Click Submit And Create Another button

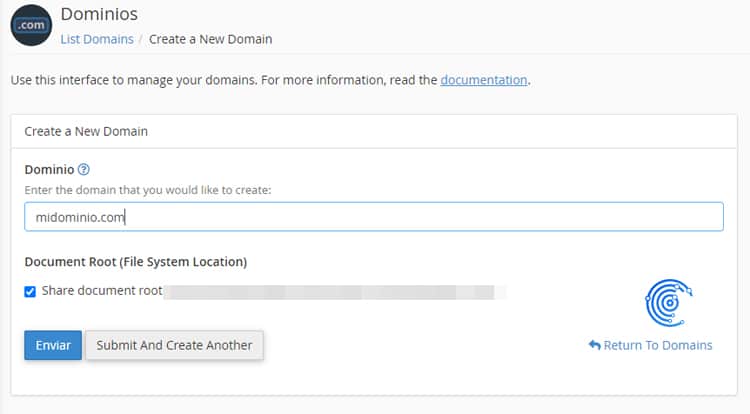pyautogui.click(x=174, y=345)
